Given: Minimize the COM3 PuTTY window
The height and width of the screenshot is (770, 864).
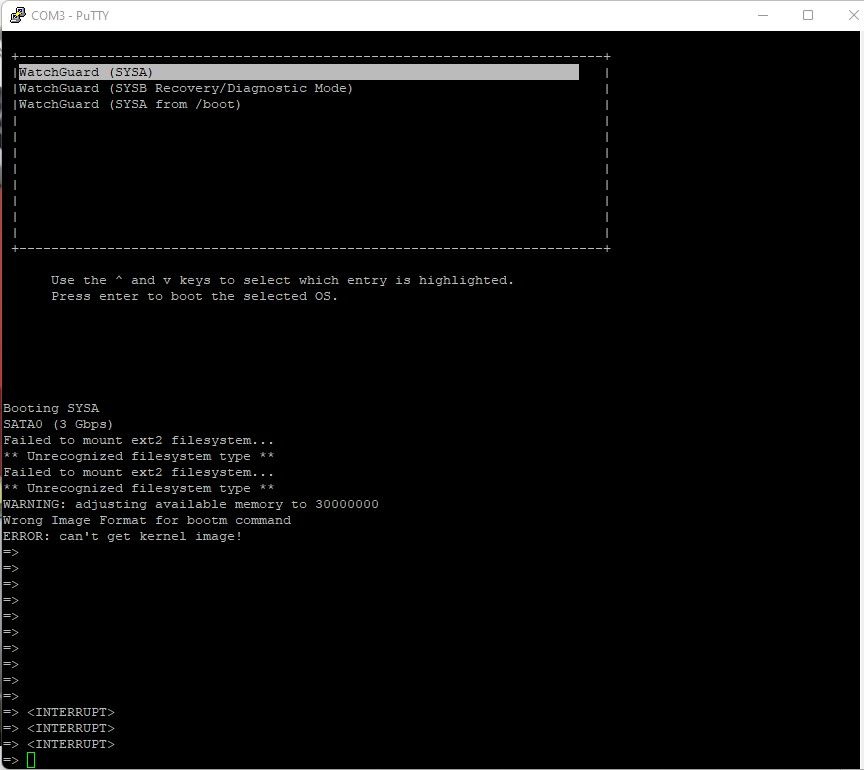Looking at the screenshot, I should coord(763,15).
